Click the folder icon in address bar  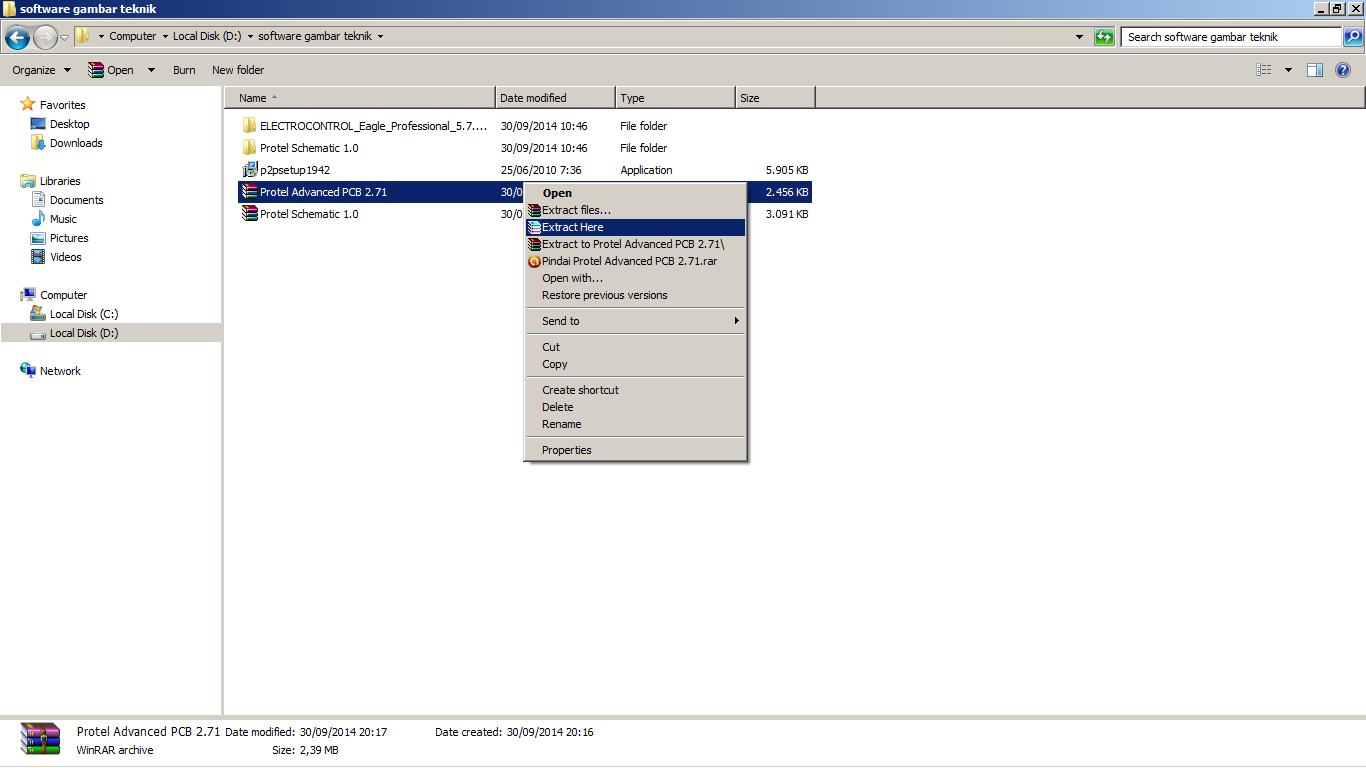(83, 36)
